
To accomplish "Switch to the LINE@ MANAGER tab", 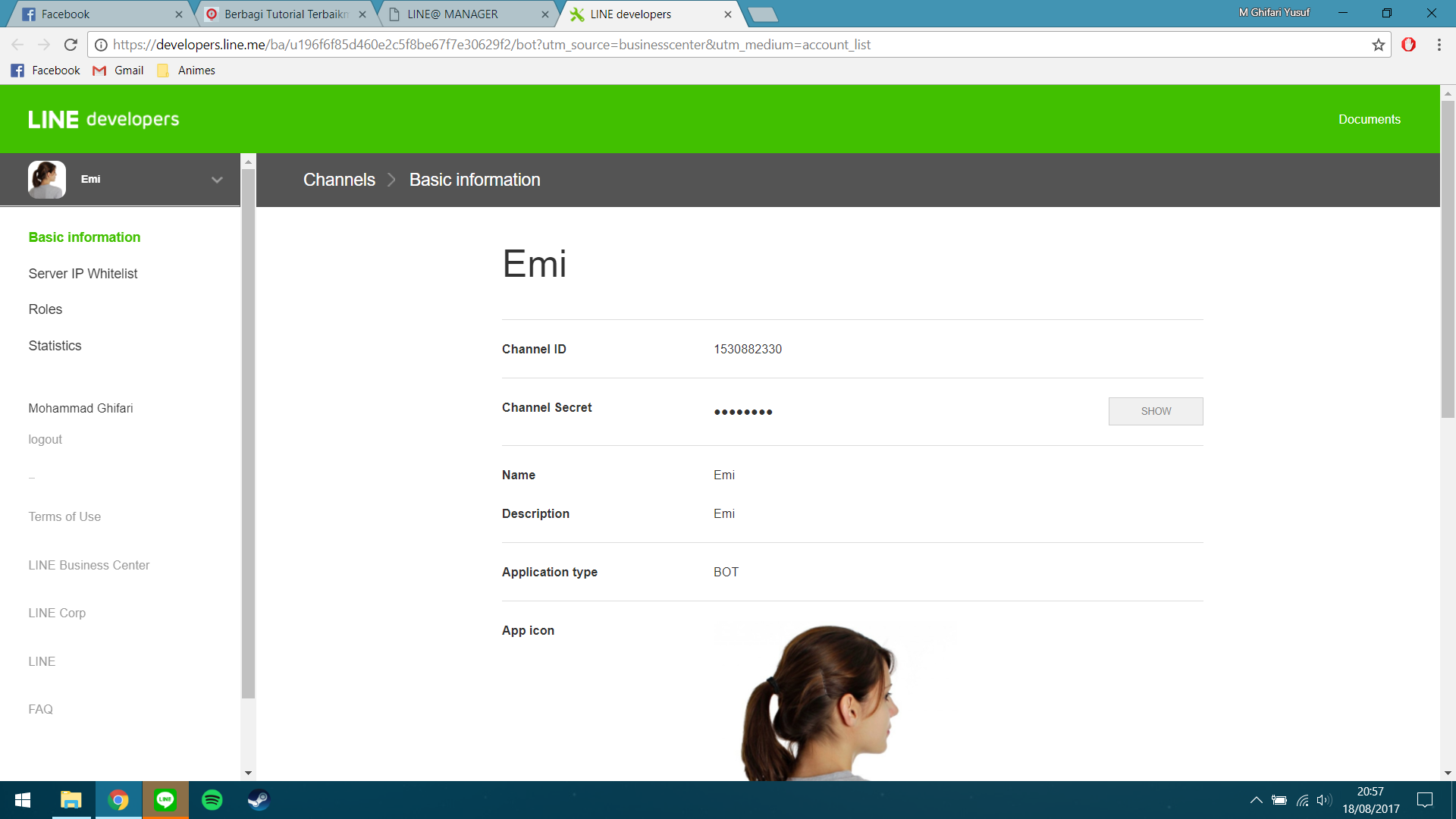I will [452, 14].
